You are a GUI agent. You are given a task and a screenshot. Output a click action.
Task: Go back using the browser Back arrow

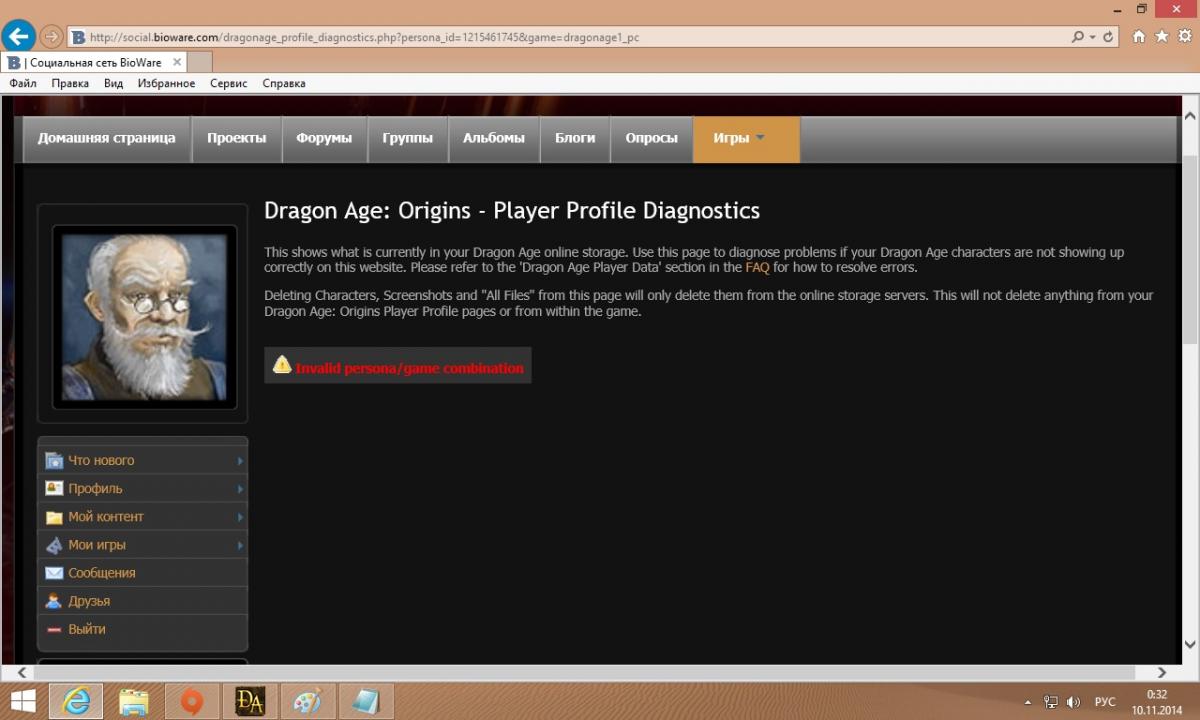[x=17, y=37]
